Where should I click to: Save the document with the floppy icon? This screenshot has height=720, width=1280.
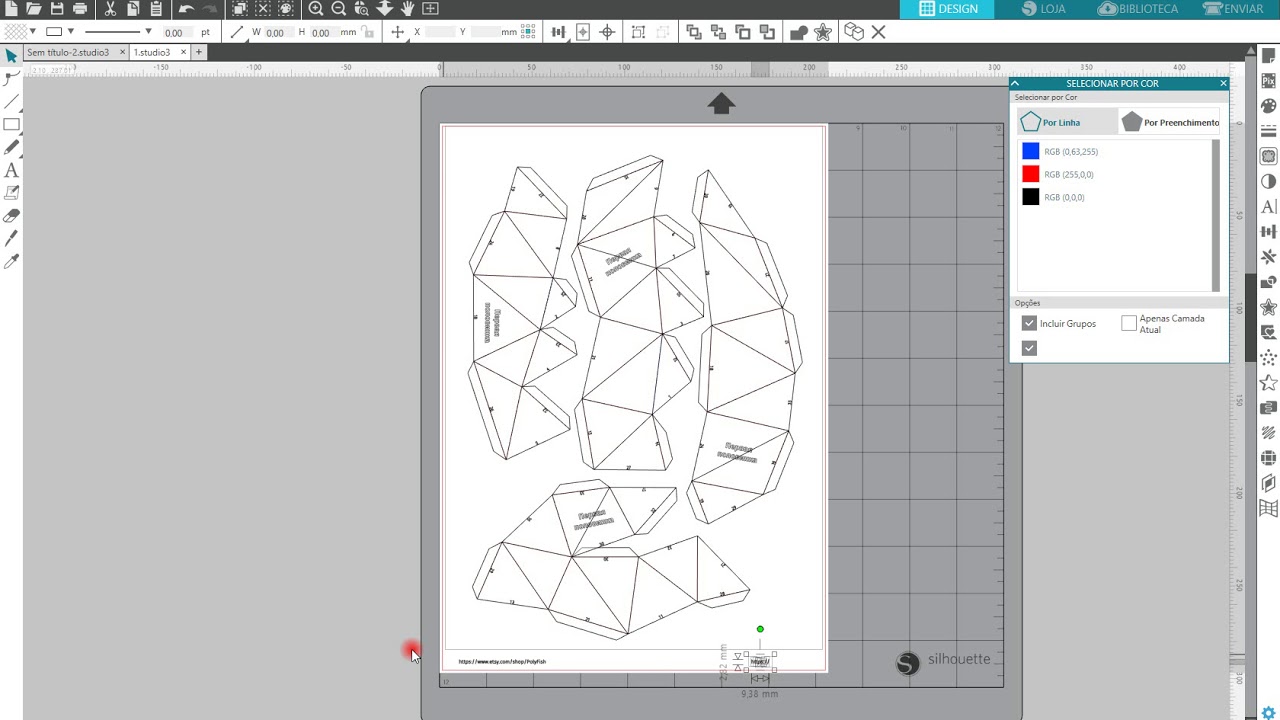[57, 9]
